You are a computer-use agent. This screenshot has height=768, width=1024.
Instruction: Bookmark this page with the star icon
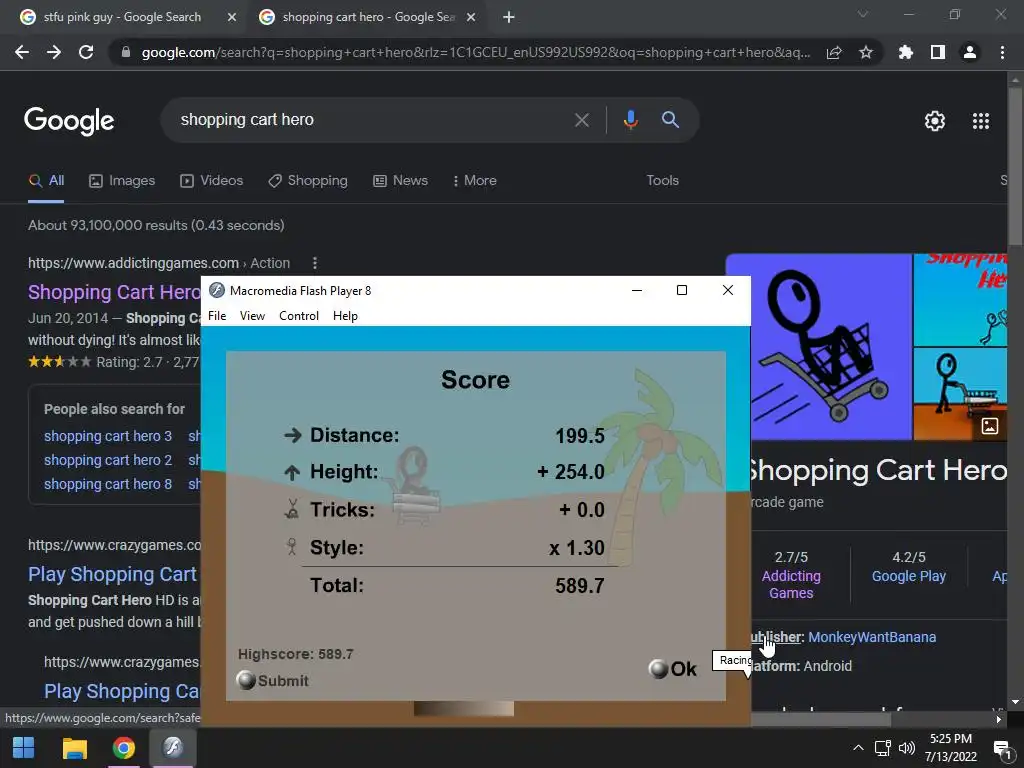(866, 52)
